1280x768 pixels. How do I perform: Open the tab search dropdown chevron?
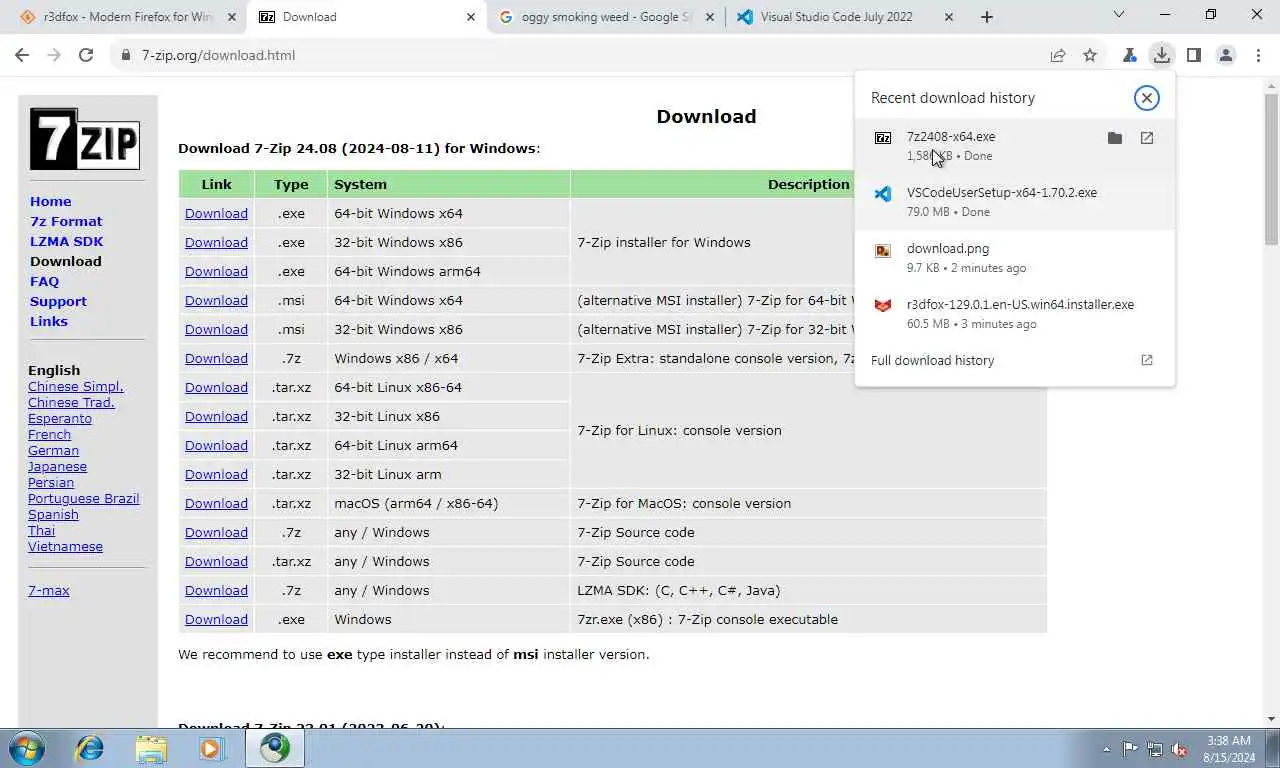(x=1119, y=15)
